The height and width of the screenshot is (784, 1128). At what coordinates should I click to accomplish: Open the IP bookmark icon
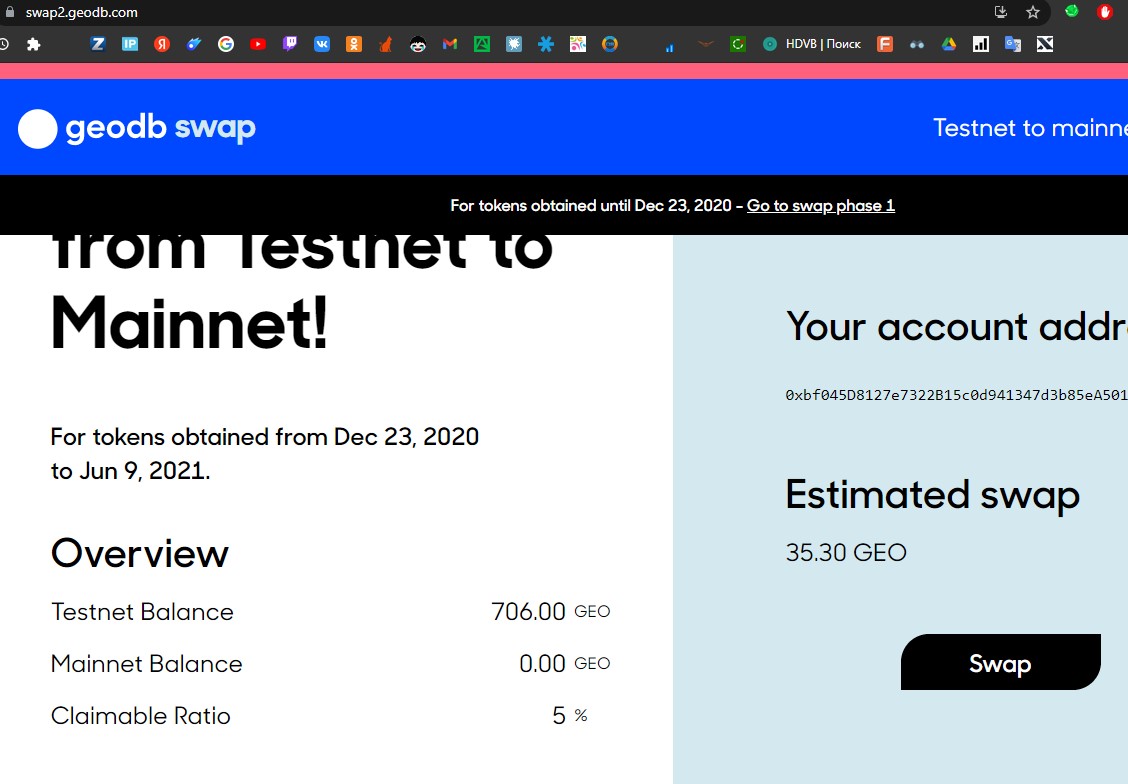[130, 45]
